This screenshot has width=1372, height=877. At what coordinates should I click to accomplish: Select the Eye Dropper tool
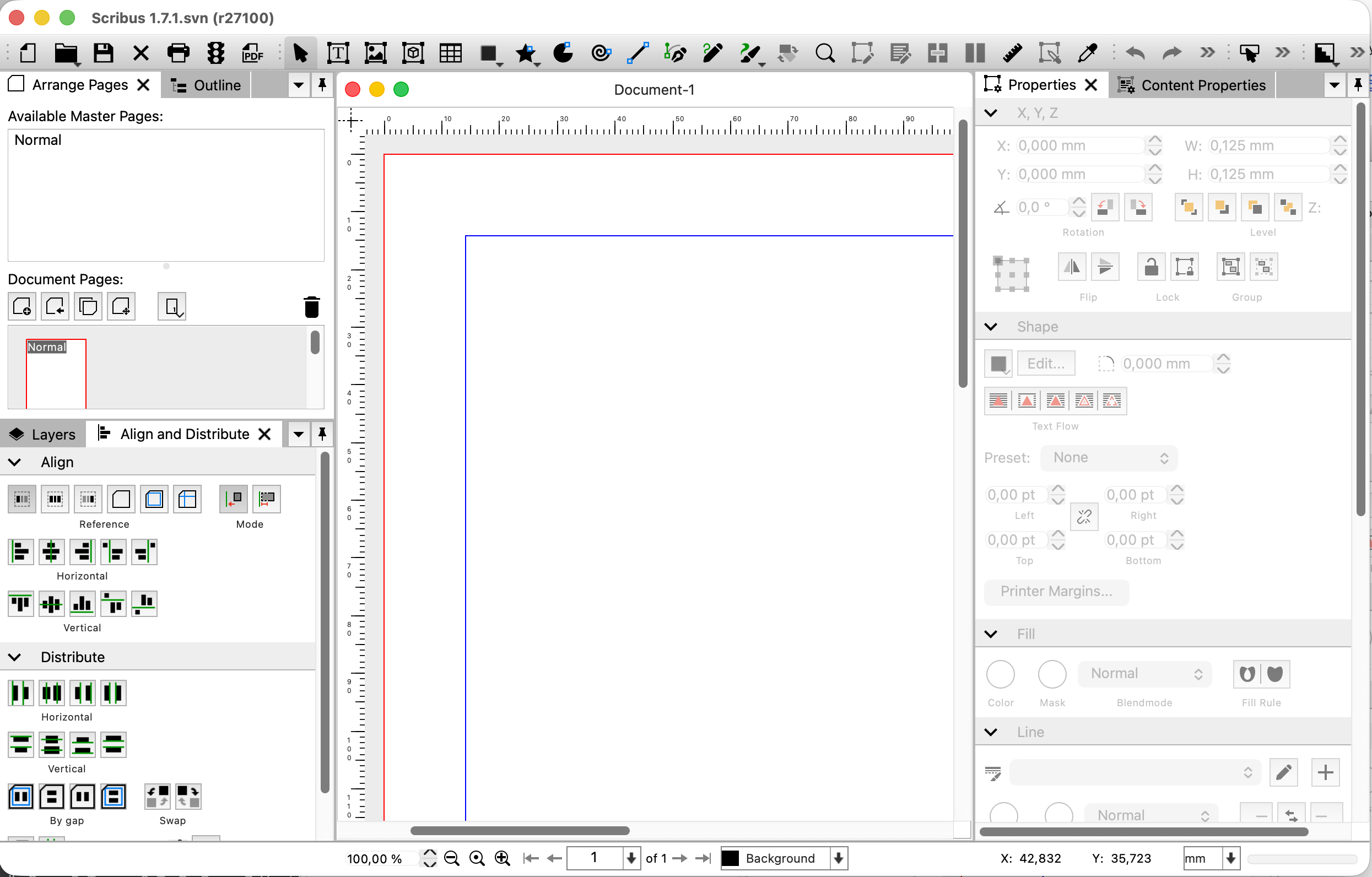click(1087, 53)
